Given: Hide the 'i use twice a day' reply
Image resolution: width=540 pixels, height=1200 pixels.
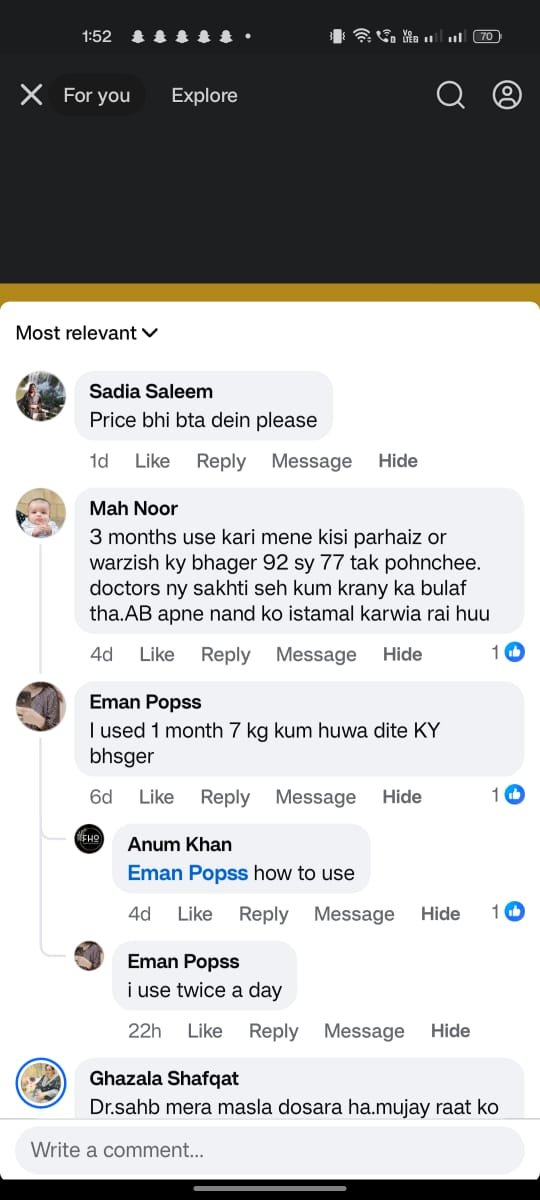Looking at the screenshot, I should pos(450,1031).
